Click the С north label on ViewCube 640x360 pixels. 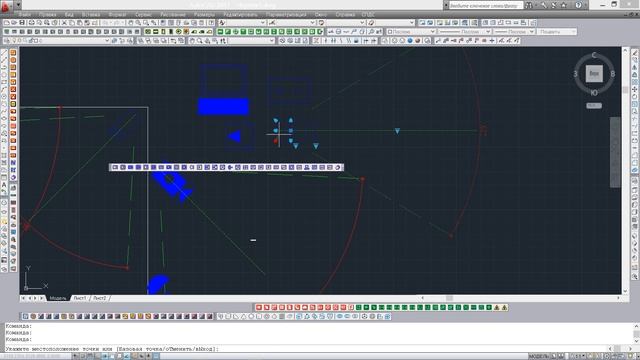594,55
